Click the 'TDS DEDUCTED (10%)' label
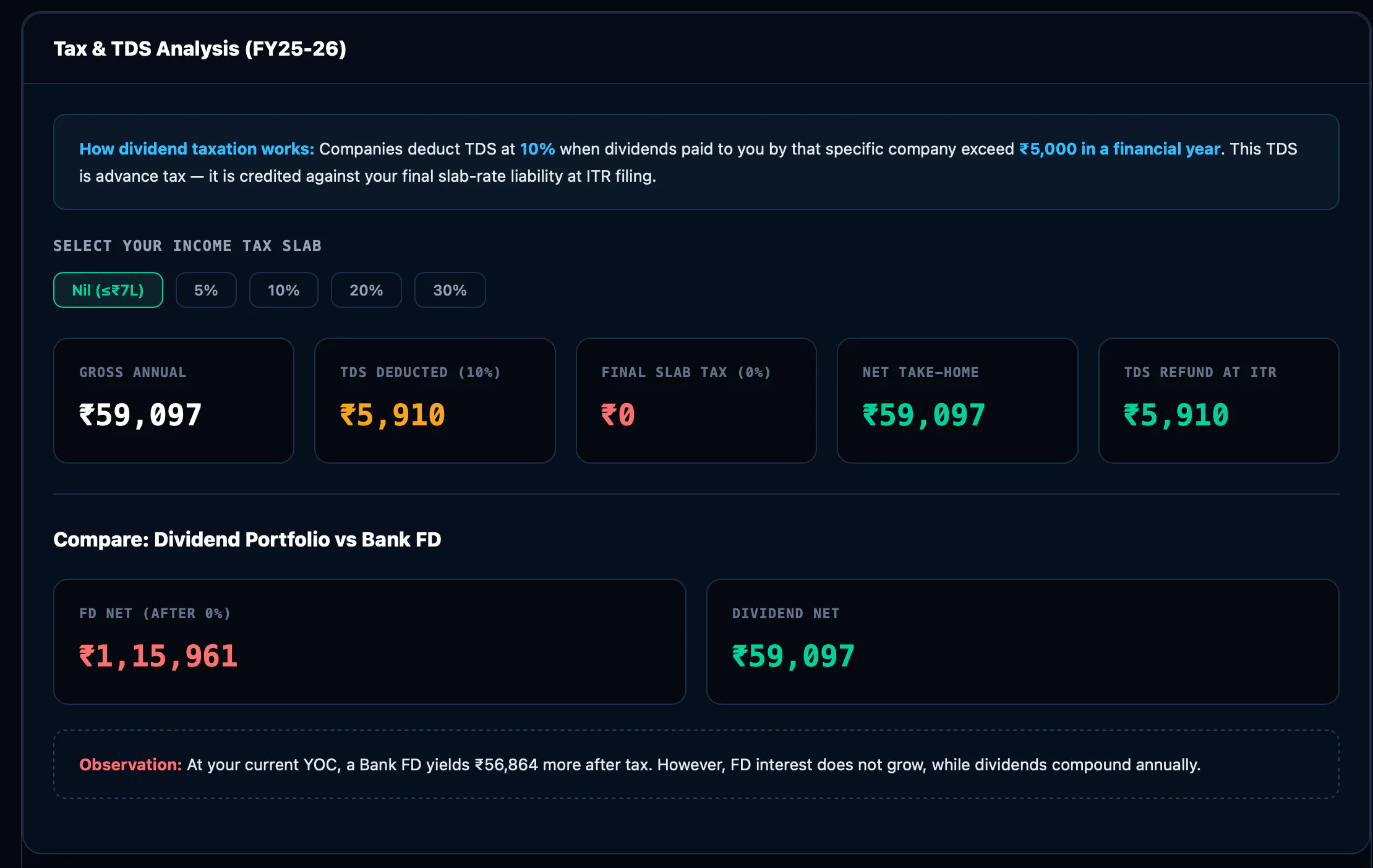 coord(421,372)
